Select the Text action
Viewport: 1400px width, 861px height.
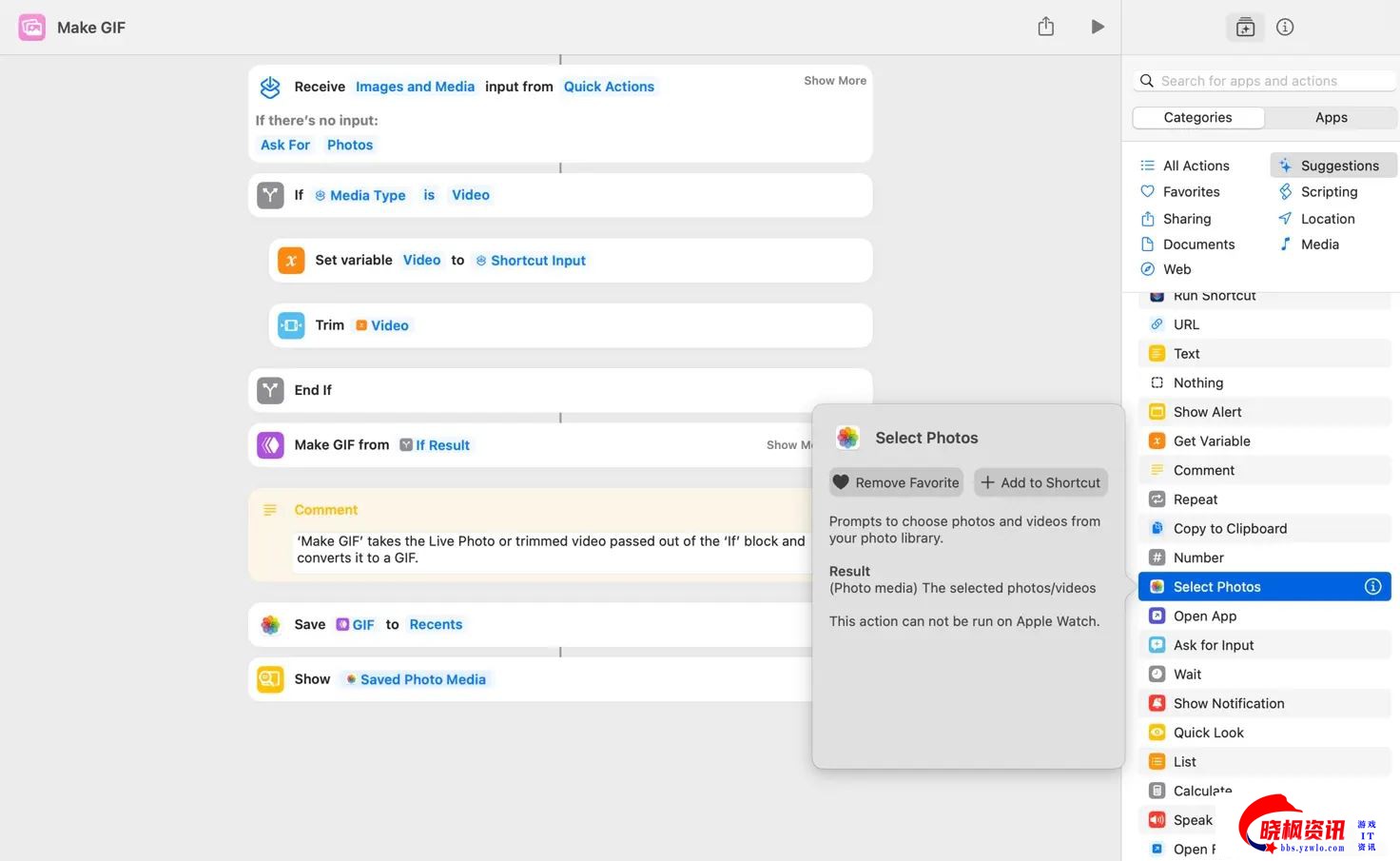(x=1264, y=354)
